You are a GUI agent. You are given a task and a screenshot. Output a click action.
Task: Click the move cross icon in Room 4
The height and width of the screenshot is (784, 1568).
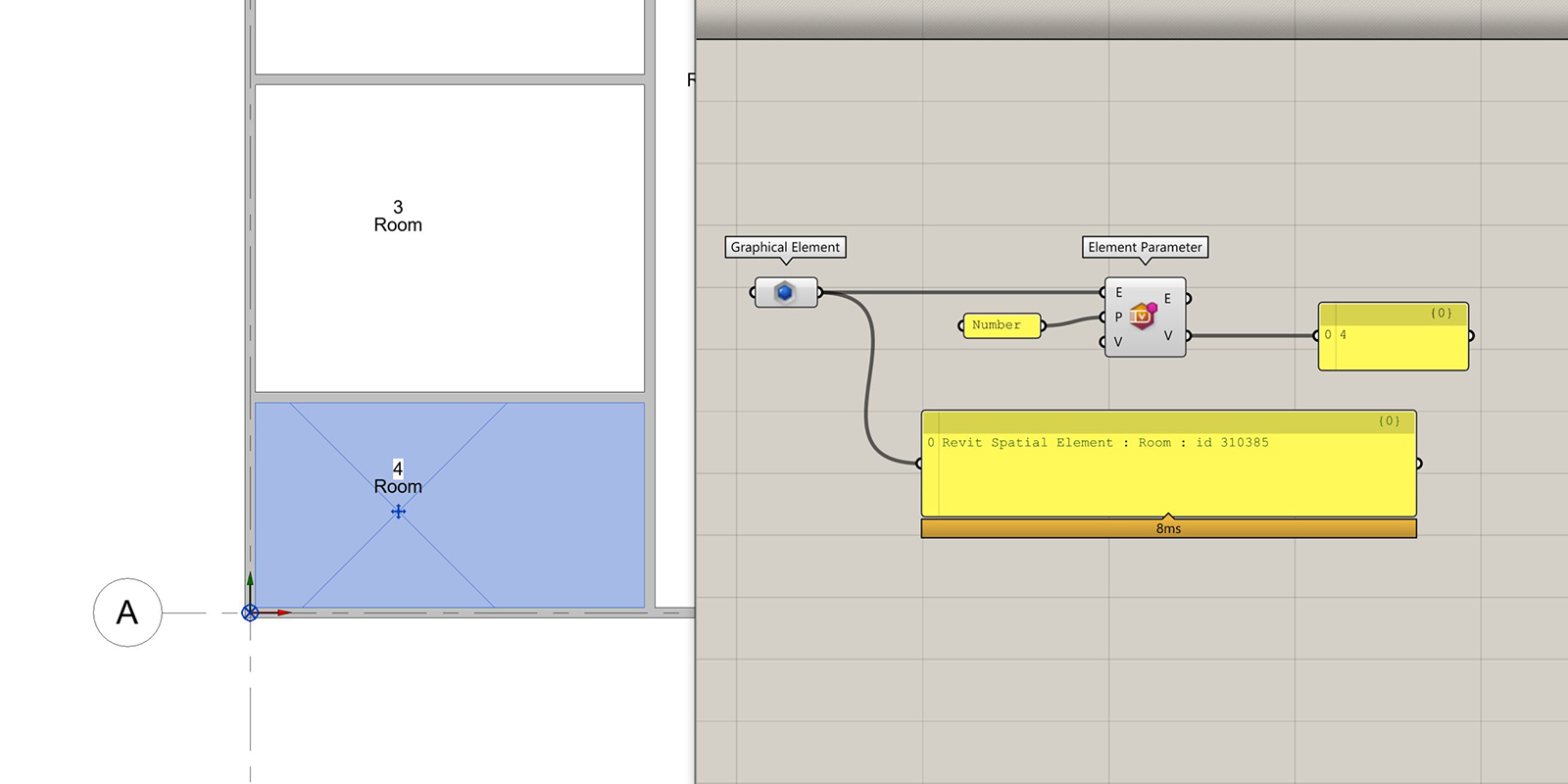click(398, 512)
